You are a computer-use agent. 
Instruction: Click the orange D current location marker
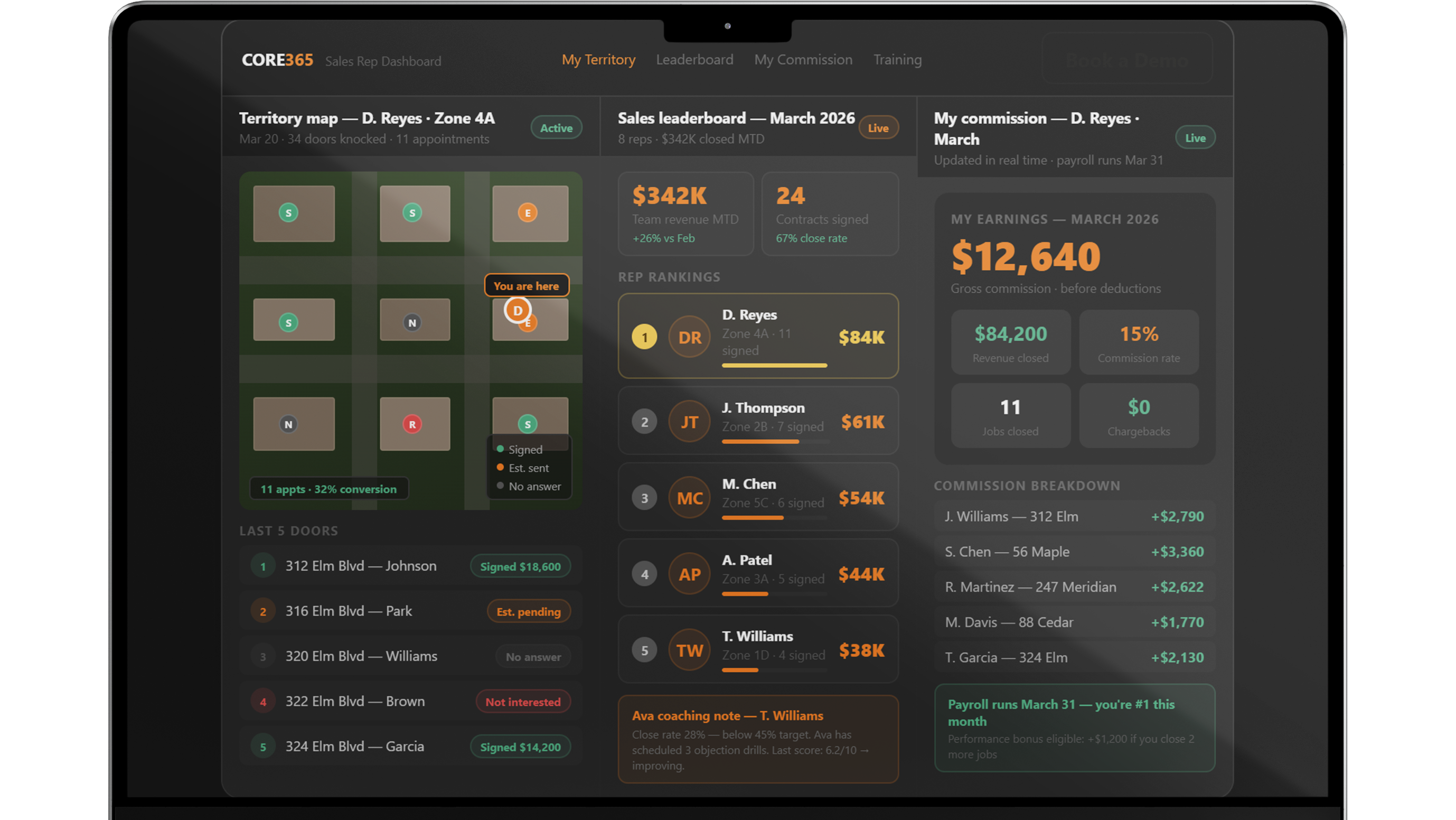517,310
